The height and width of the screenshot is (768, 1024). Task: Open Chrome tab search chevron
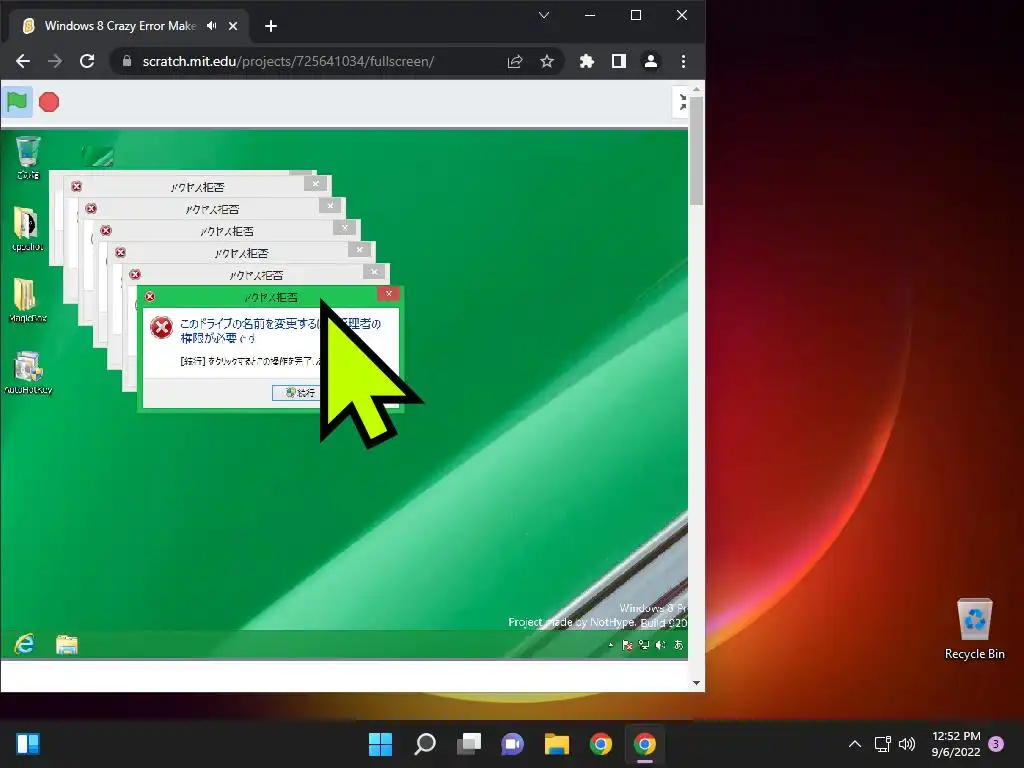click(x=543, y=15)
